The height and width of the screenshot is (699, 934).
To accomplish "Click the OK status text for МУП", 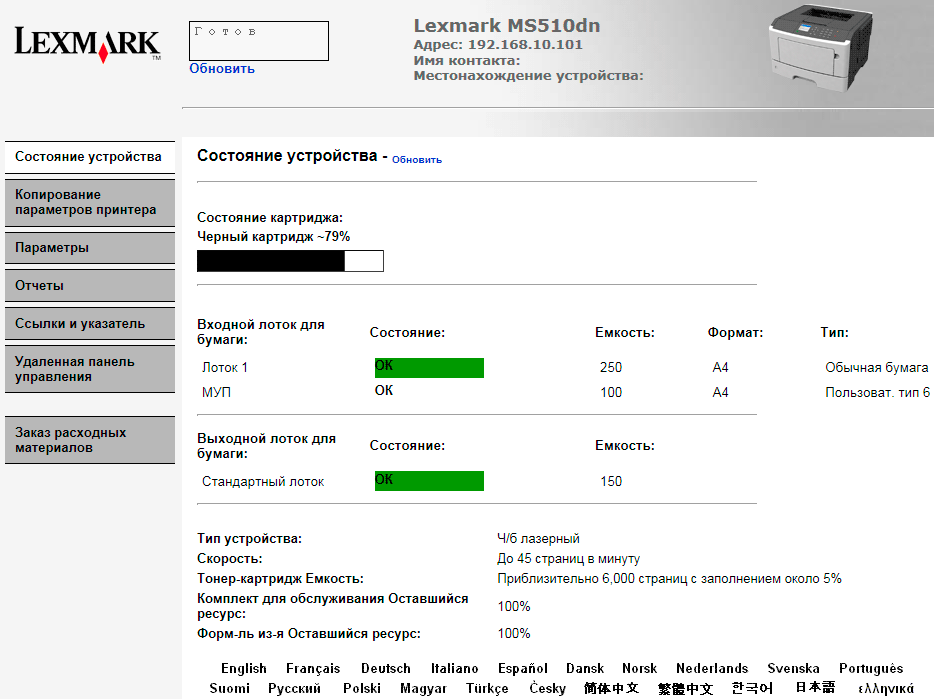I will tap(384, 390).
